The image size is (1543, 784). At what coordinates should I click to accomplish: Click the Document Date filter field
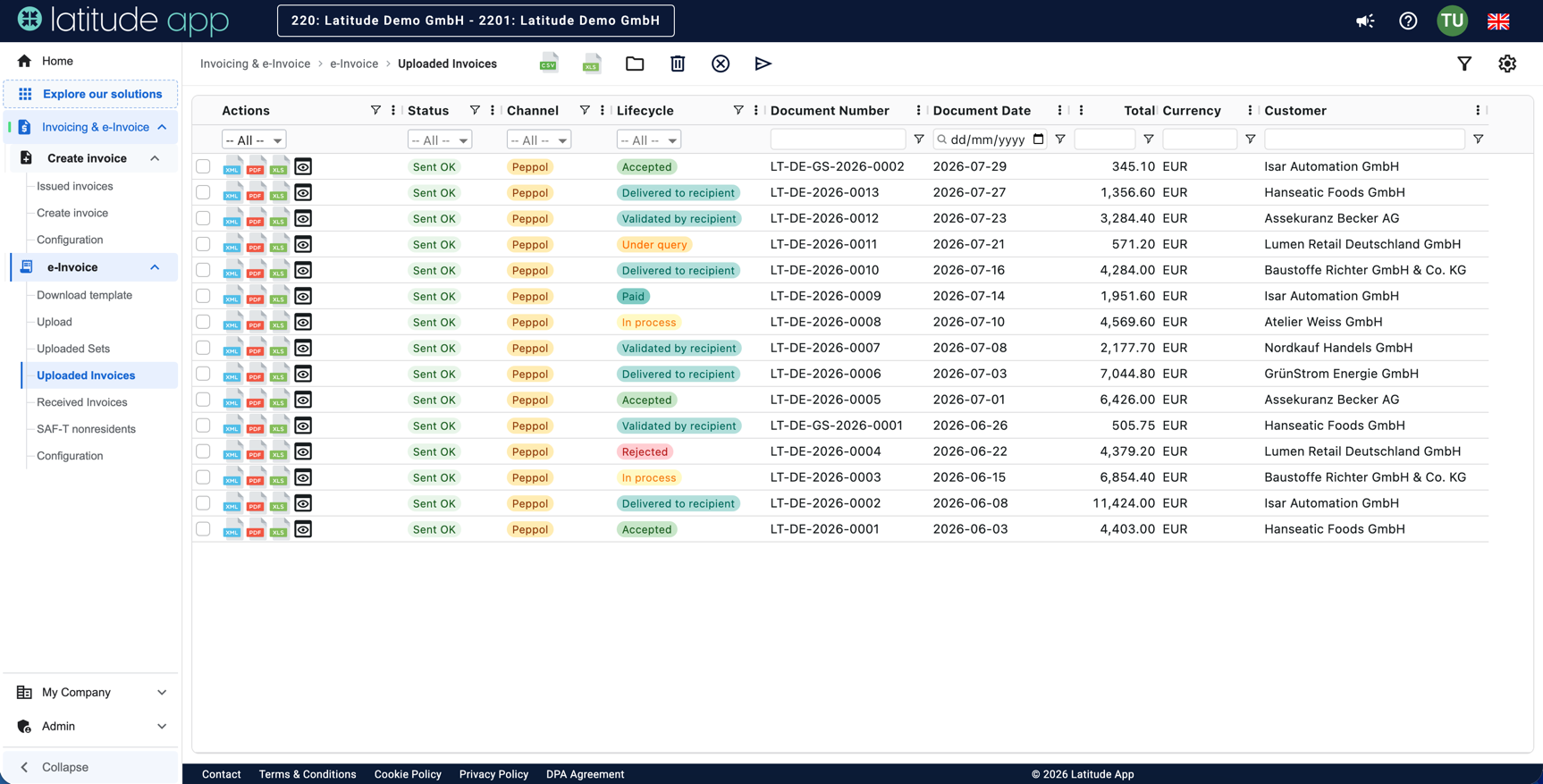(x=989, y=139)
